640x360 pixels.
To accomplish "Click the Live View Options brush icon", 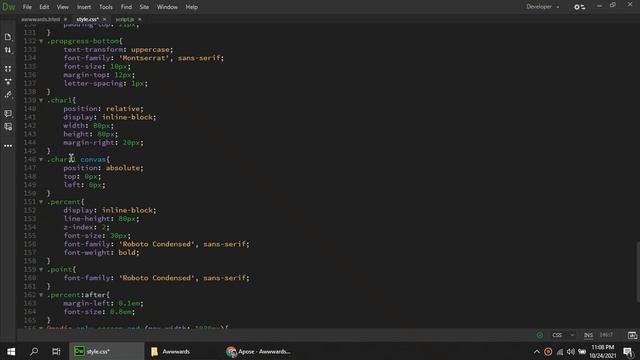I will pos(8,94).
